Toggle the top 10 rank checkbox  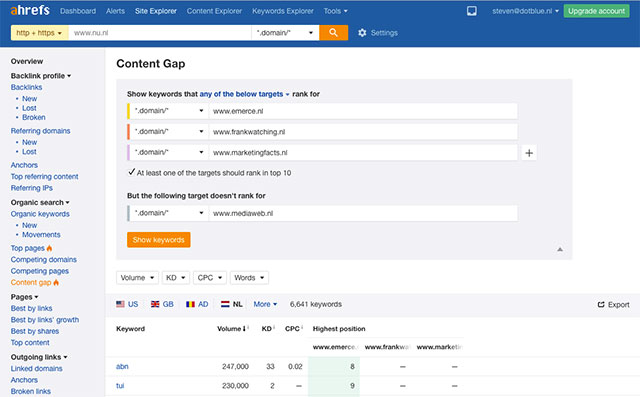(x=131, y=172)
